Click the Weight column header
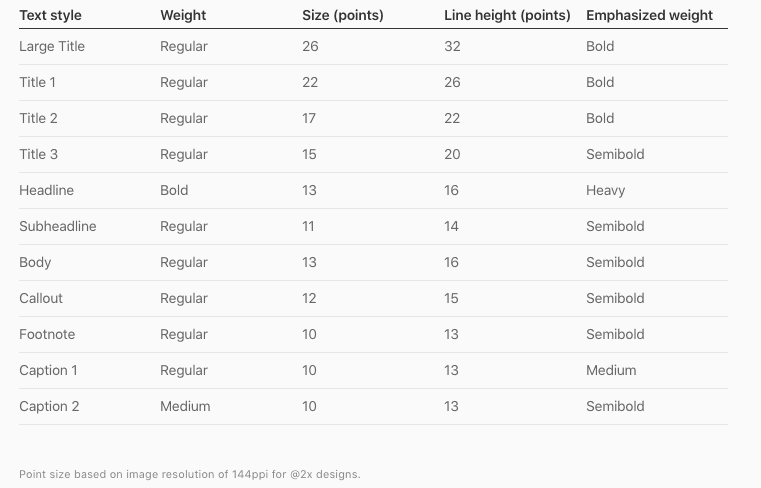This screenshot has width=761, height=488. tap(183, 15)
